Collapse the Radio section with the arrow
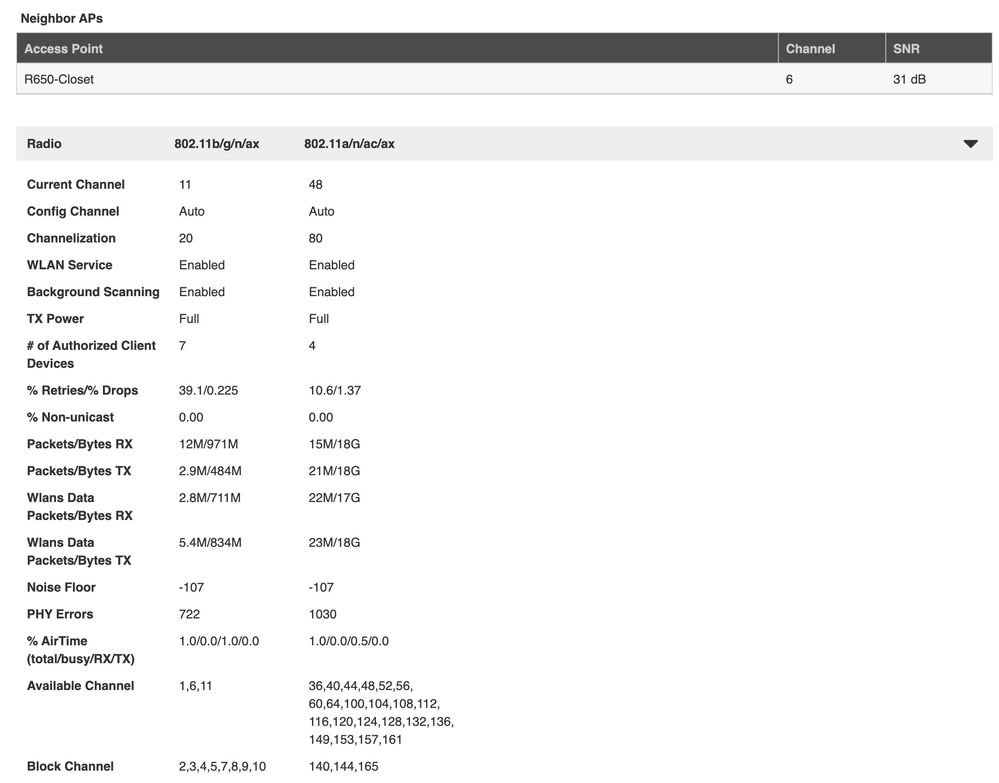The height and width of the screenshot is (783, 999). click(x=969, y=144)
